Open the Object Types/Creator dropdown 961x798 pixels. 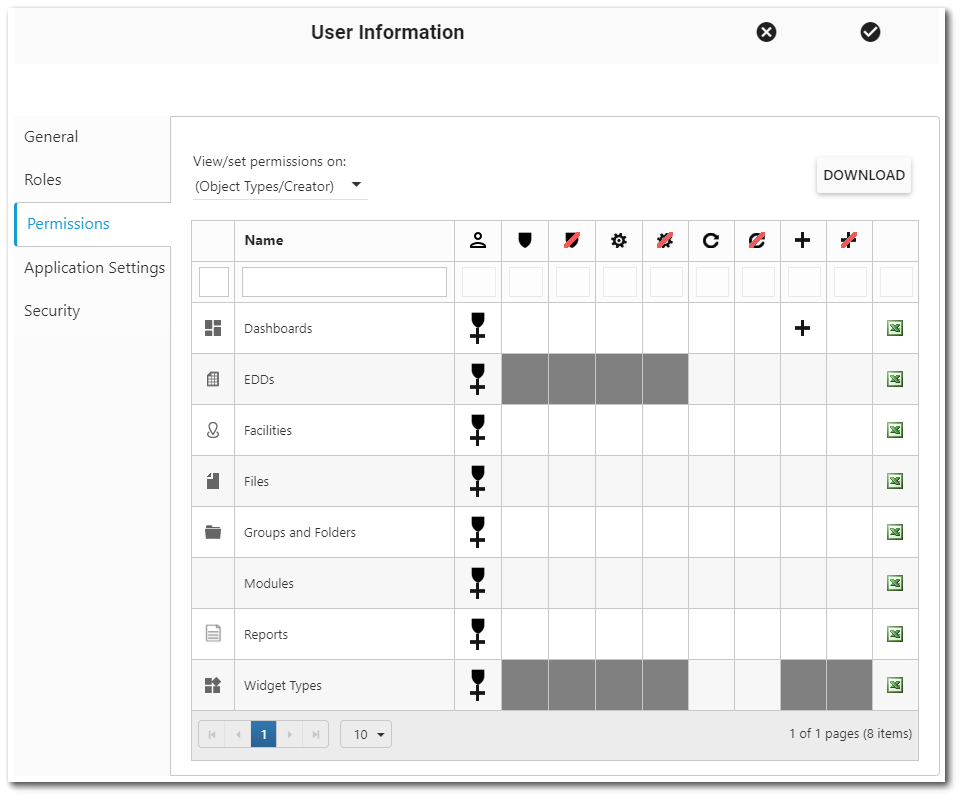tap(279, 186)
